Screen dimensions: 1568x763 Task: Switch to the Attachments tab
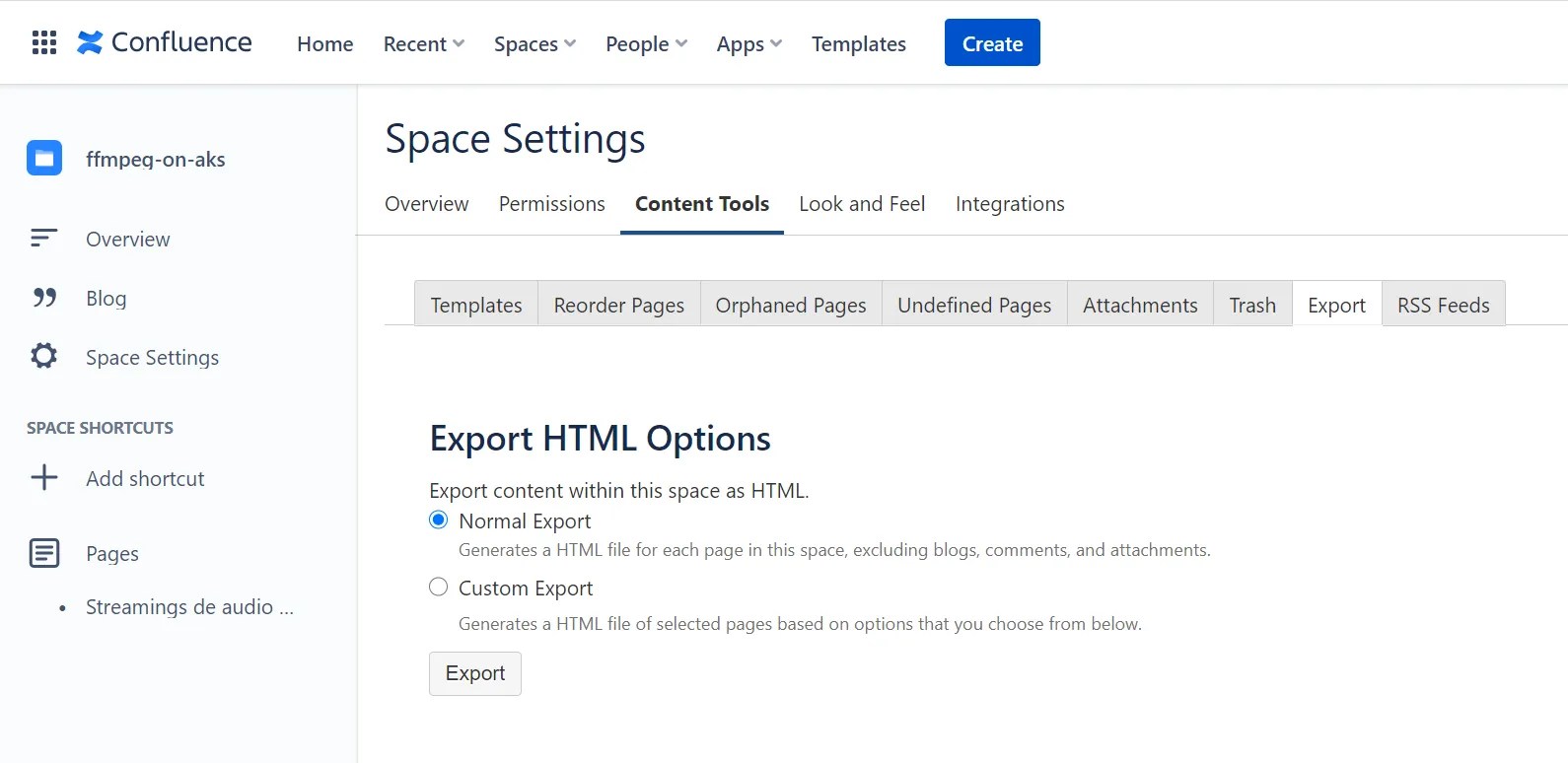pyautogui.click(x=1140, y=305)
